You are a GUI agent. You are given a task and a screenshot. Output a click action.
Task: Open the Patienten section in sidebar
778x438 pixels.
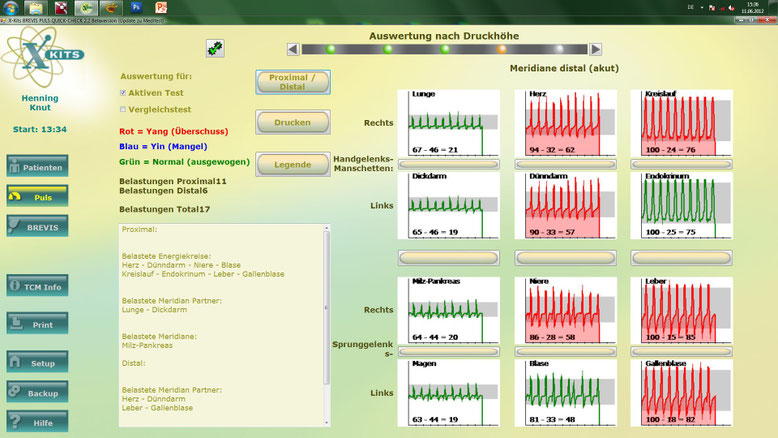click(x=37, y=168)
